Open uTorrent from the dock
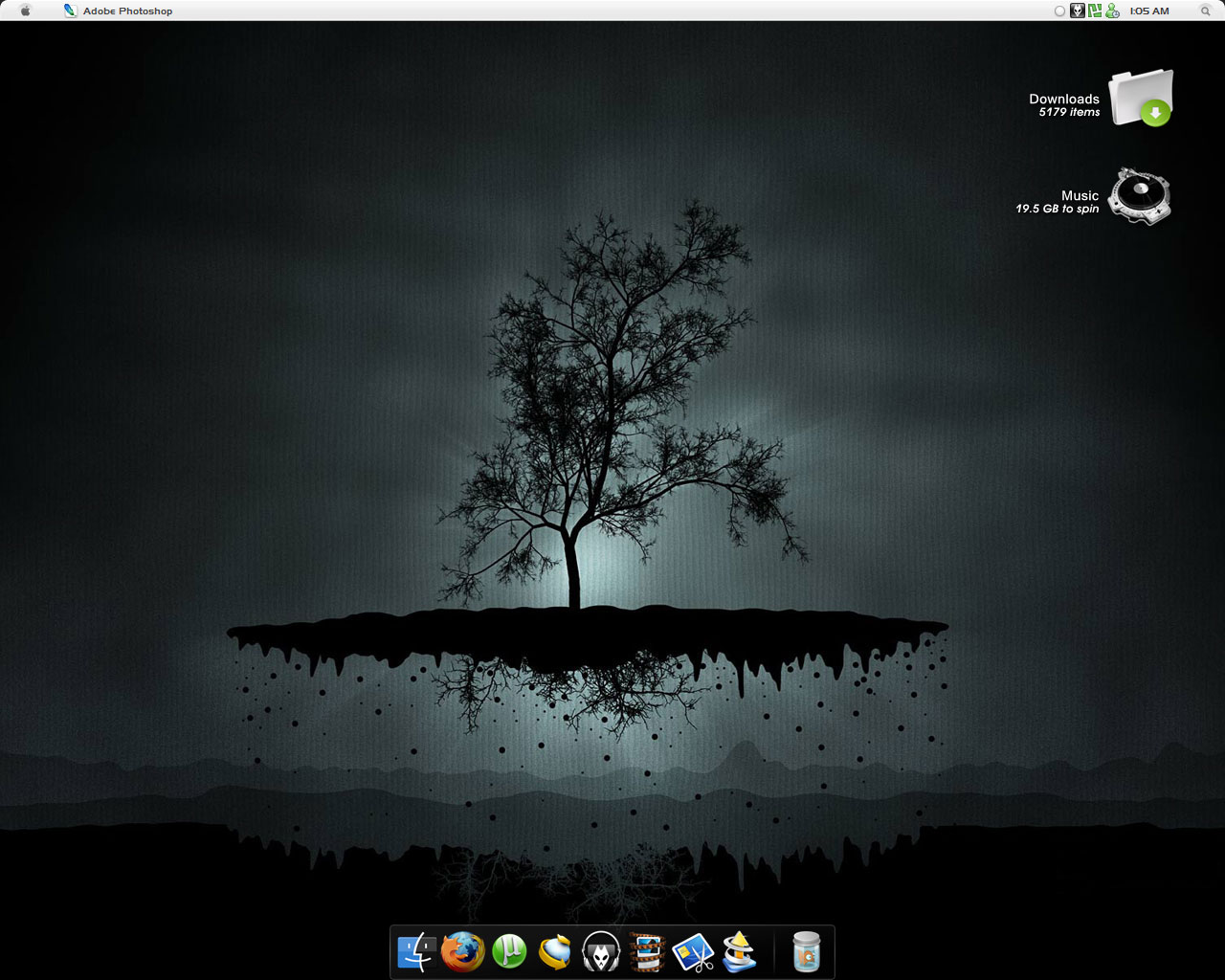The width and height of the screenshot is (1225, 980). 509,952
